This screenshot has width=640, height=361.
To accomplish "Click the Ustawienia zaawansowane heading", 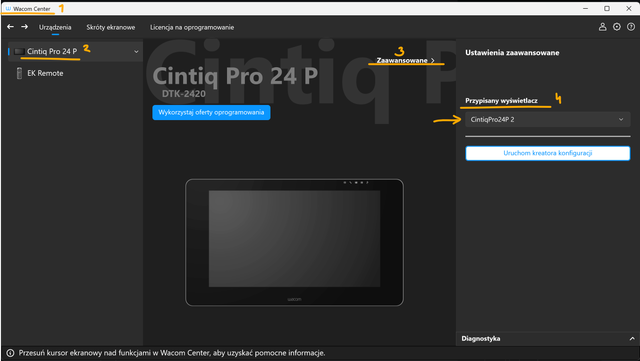I will 512,53.
